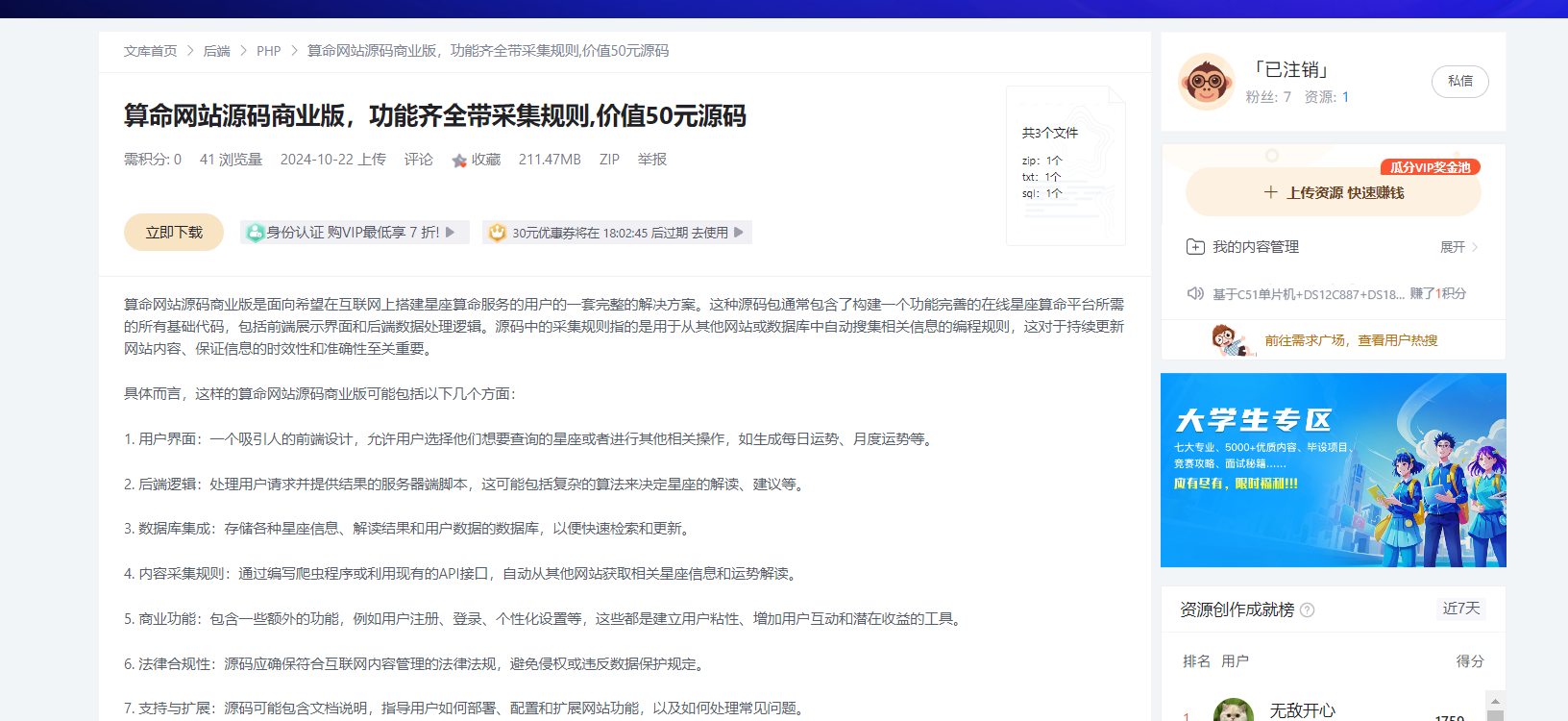Click the page title 算命网站源码商业版

click(x=434, y=116)
